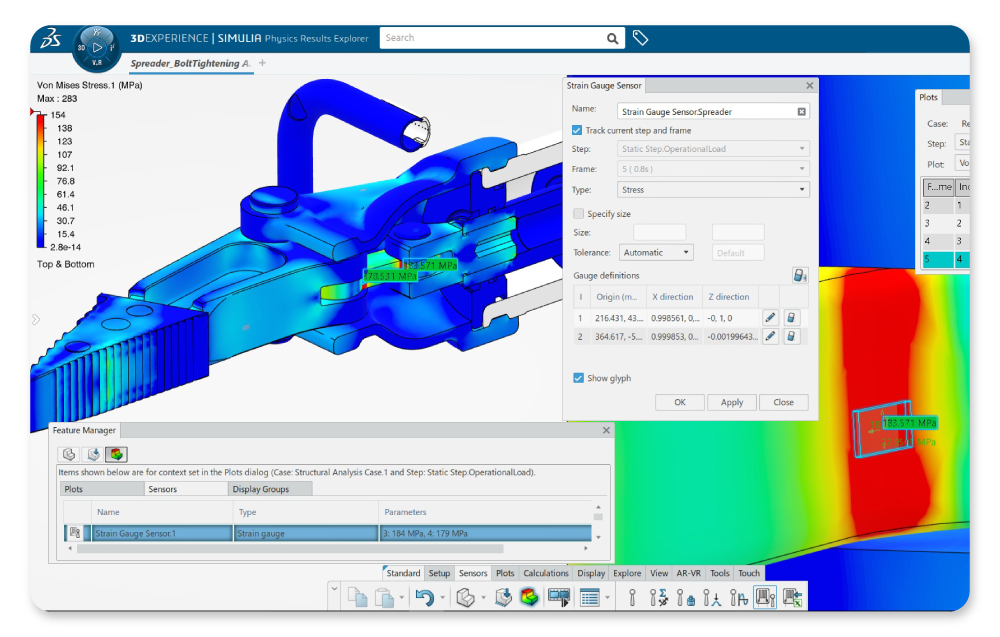1000x637 pixels.
Task: Close the Feature Manager panel
Action: point(607,430)
